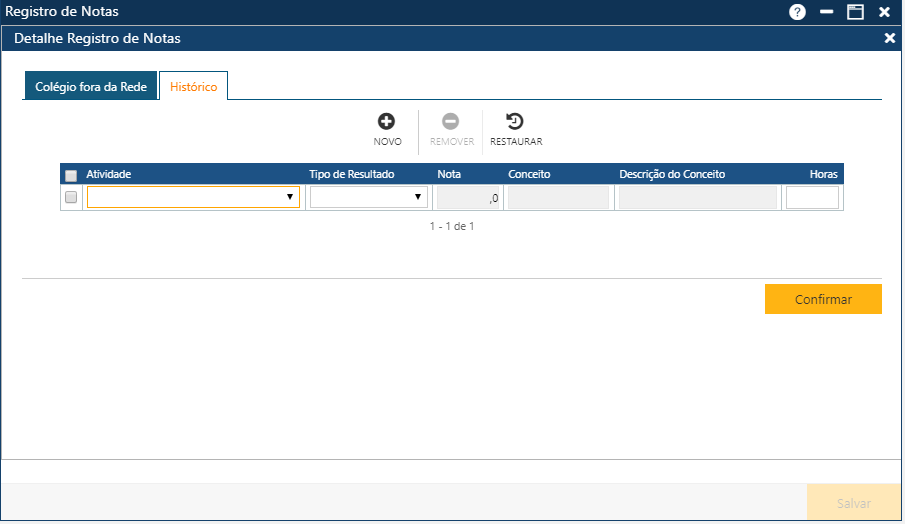Focus the Horas input field
This screenshot has width=905, height=524.
tap(812, 197)
